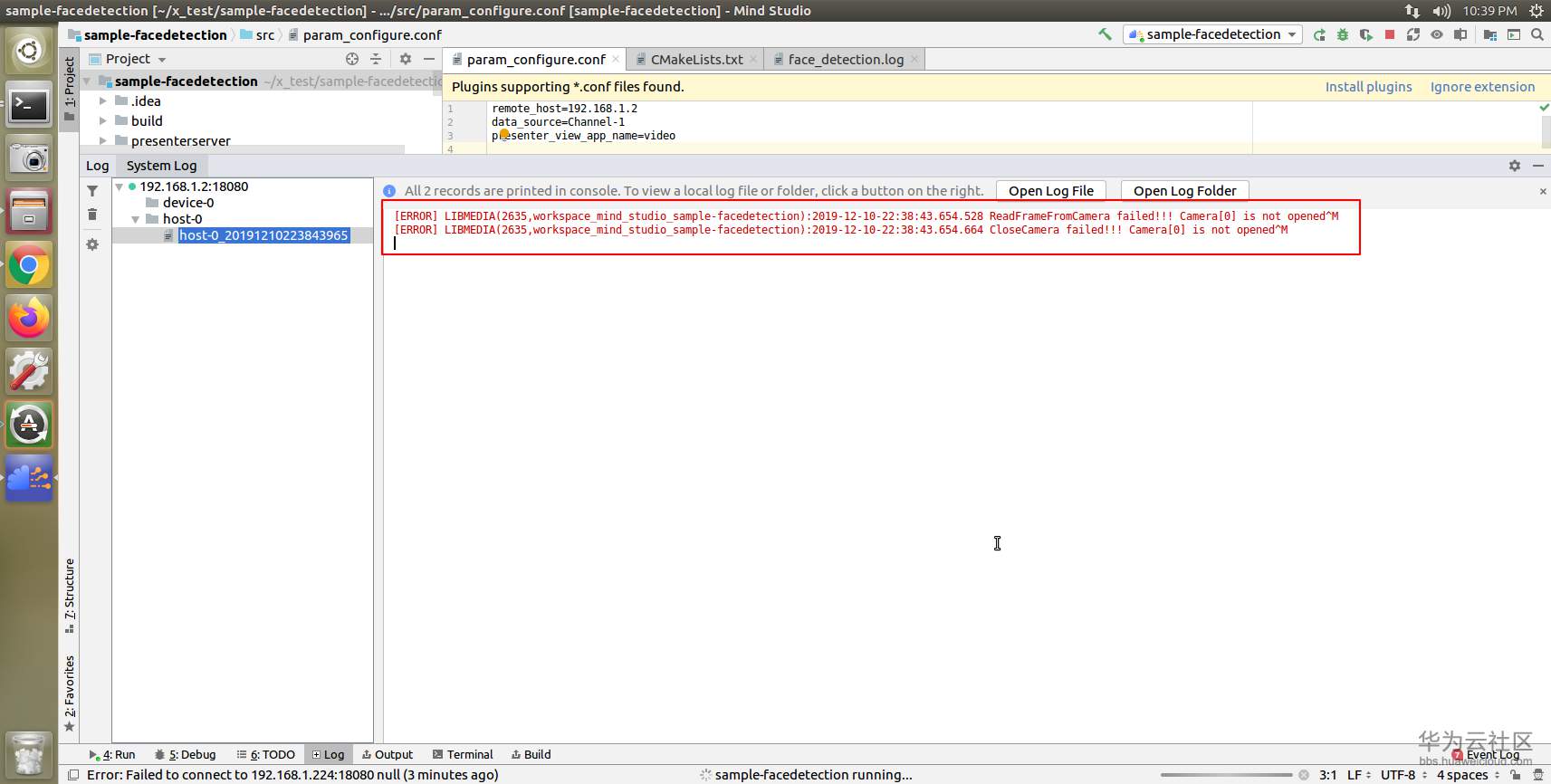
Task: Select the host-0_20191210223843965 log file
Action: coord(263,235)
